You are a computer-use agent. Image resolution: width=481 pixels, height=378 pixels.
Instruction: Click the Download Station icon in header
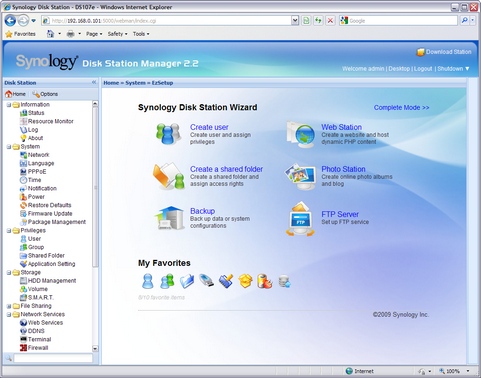tap(421, 52)
